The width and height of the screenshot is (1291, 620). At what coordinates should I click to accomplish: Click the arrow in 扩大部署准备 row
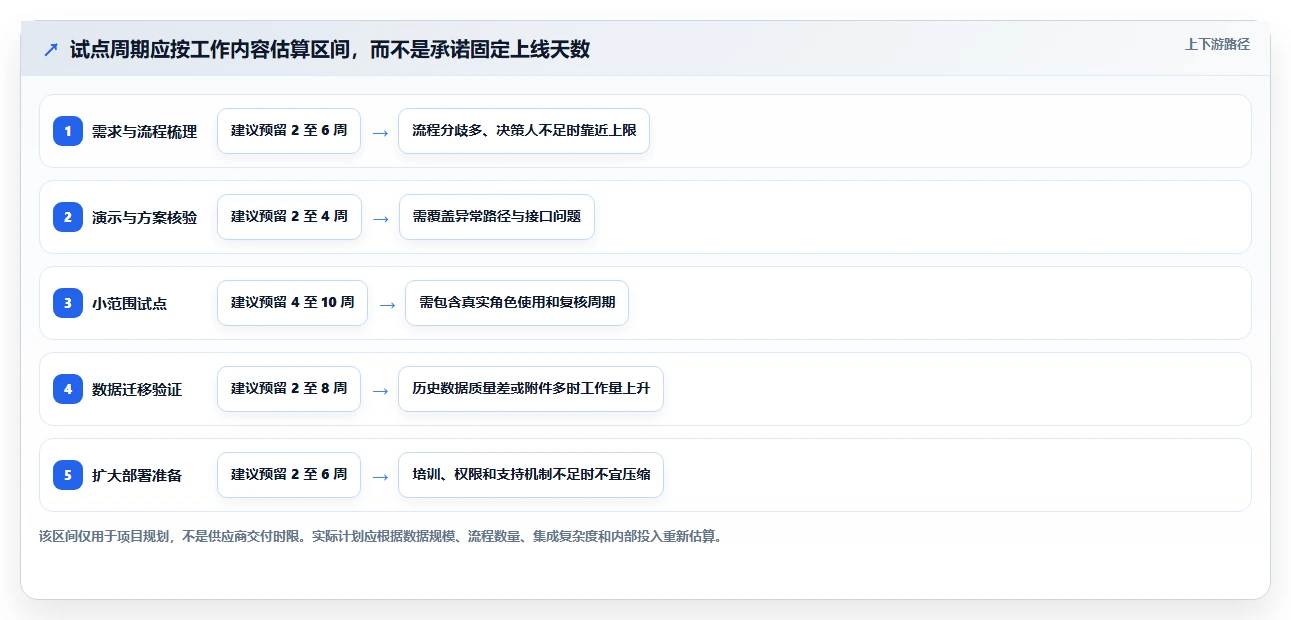(x=380, y=476)
